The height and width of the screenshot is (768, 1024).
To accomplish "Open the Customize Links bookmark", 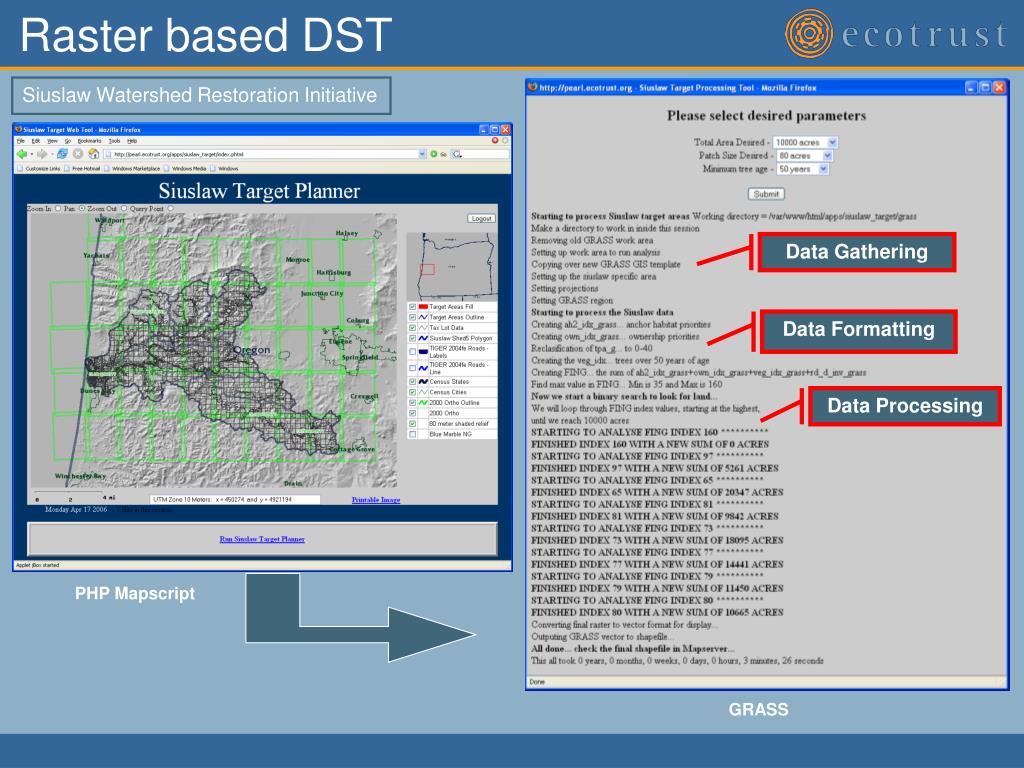I will tap(39, 168).
